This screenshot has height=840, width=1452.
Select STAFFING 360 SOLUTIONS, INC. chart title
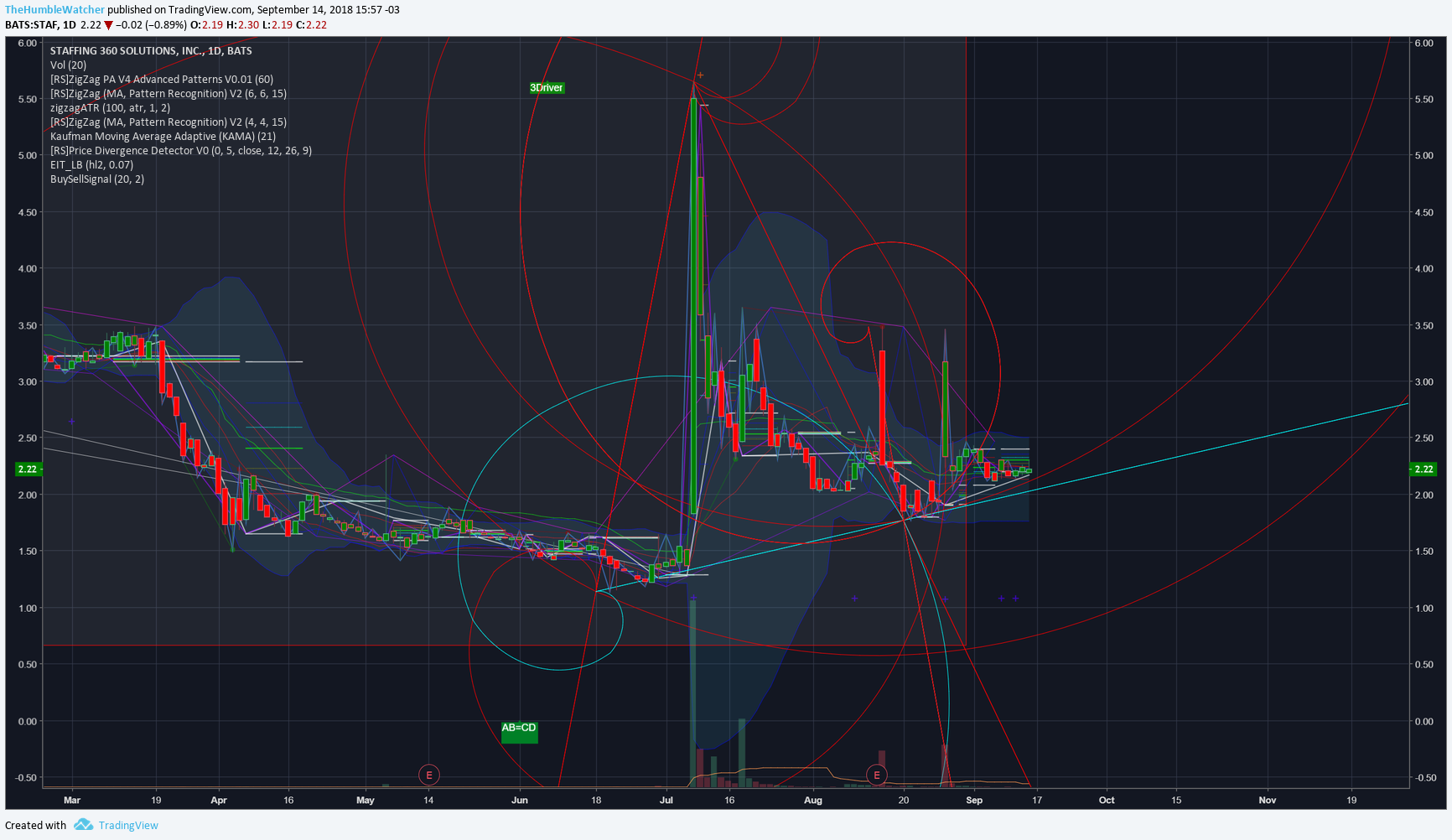click(151, 51)
